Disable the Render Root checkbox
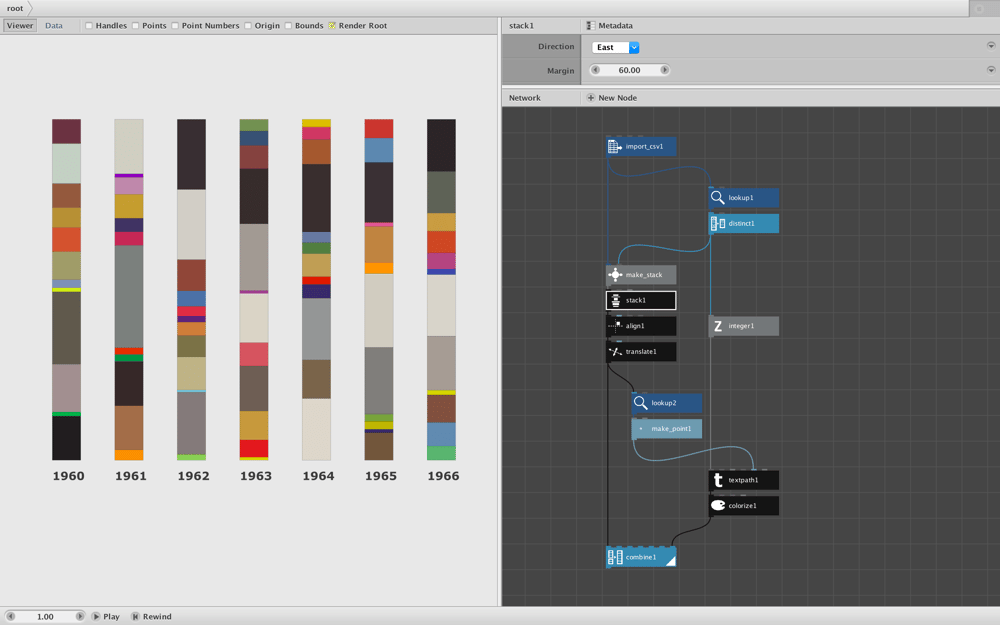Viewport: 1000px width, 625px height. pos(332,26)
